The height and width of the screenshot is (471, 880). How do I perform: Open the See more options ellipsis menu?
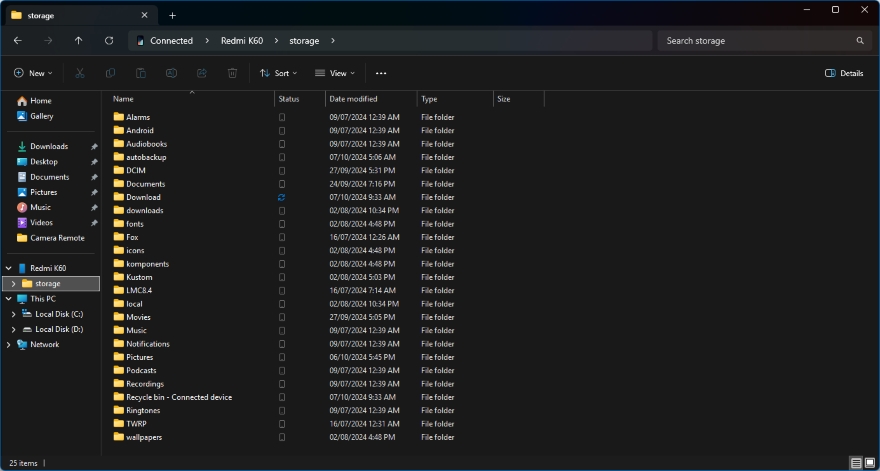(381, 73)
